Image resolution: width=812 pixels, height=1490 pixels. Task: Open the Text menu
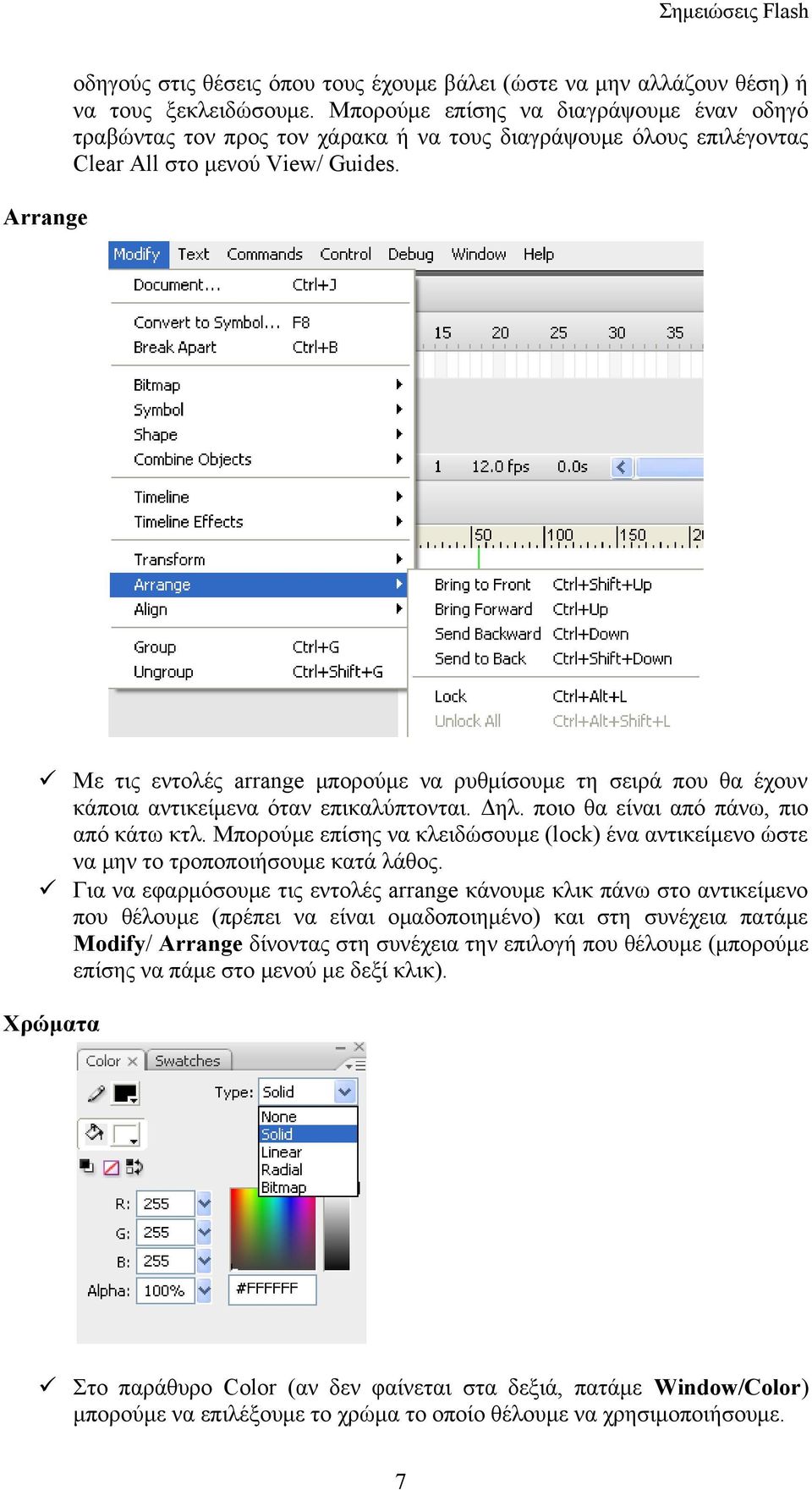point(194,254)
